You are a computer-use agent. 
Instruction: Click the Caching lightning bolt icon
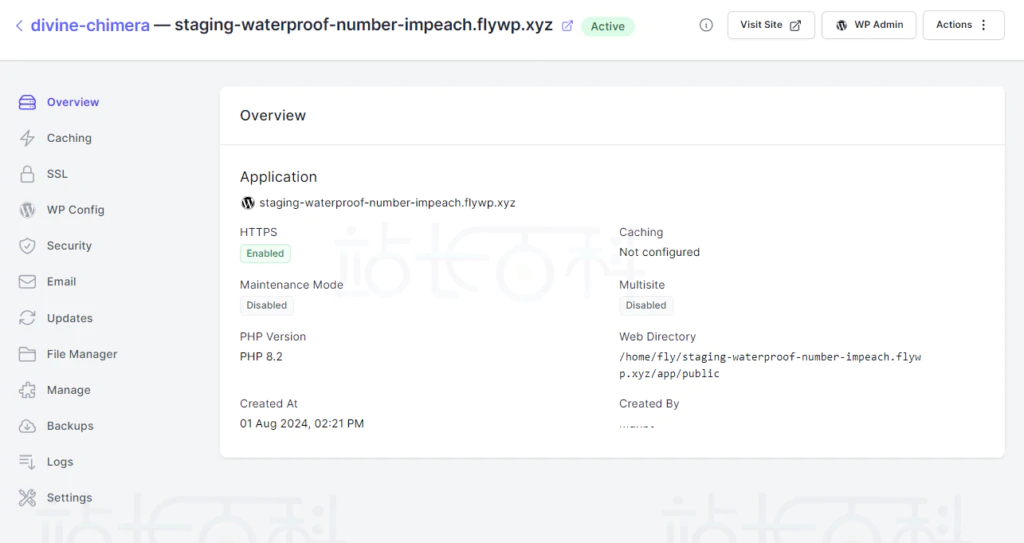coord(27,138)
